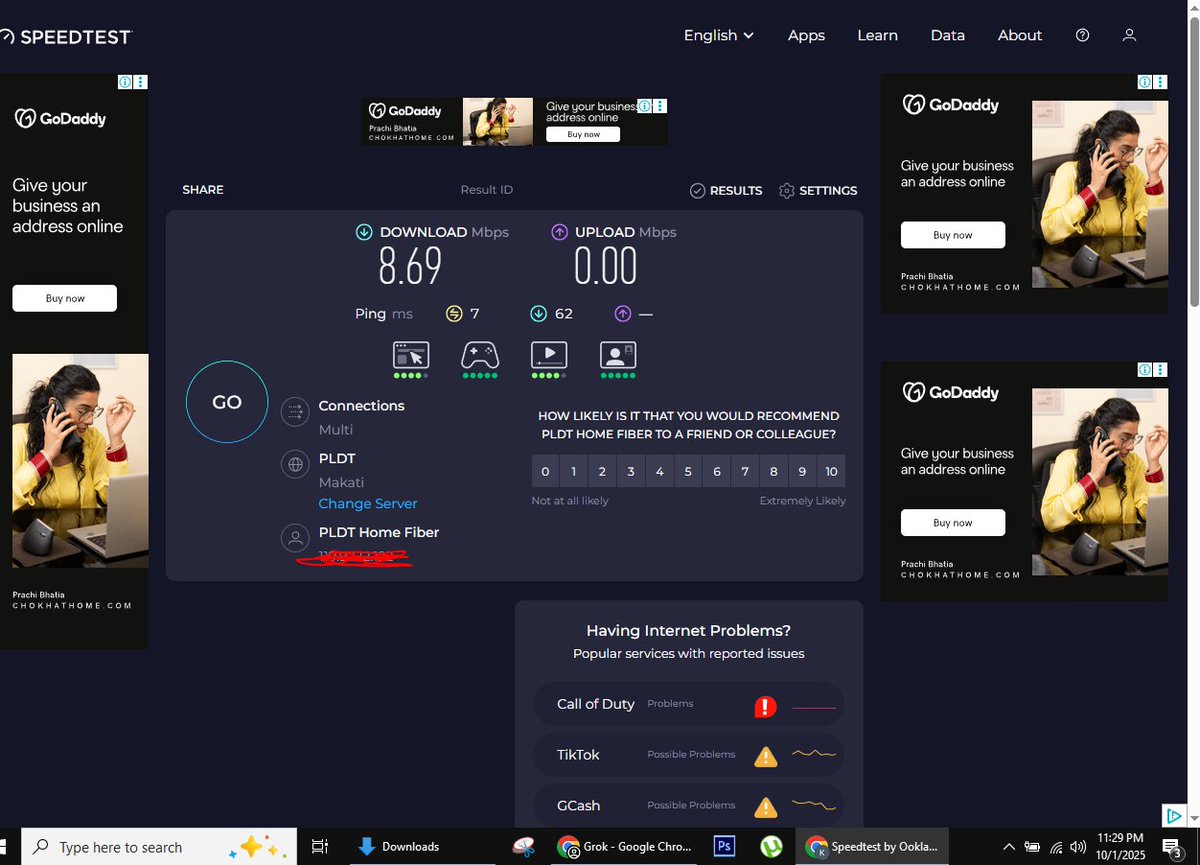Switch to Grok Chrome window in taskbar

click(x=625, y=847)
